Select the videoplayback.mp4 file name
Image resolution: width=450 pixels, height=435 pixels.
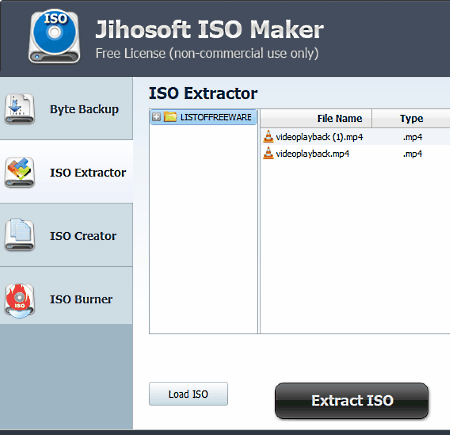312,154
